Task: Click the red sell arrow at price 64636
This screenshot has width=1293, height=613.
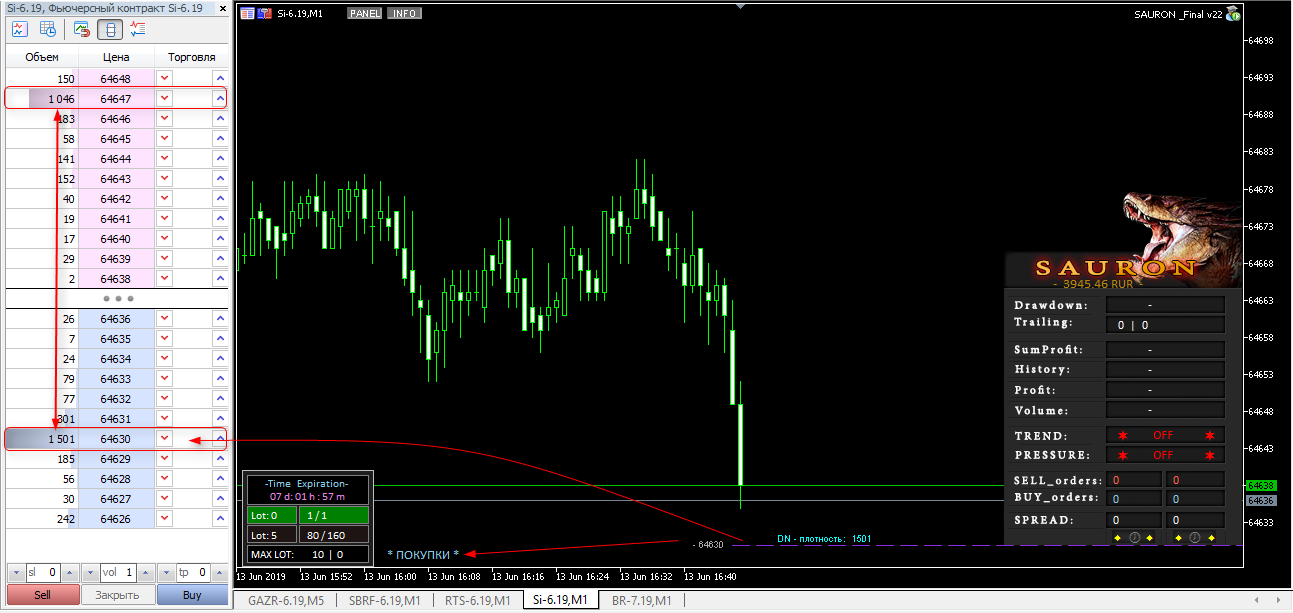Action: pyautogui.click(x=165, y=318)
